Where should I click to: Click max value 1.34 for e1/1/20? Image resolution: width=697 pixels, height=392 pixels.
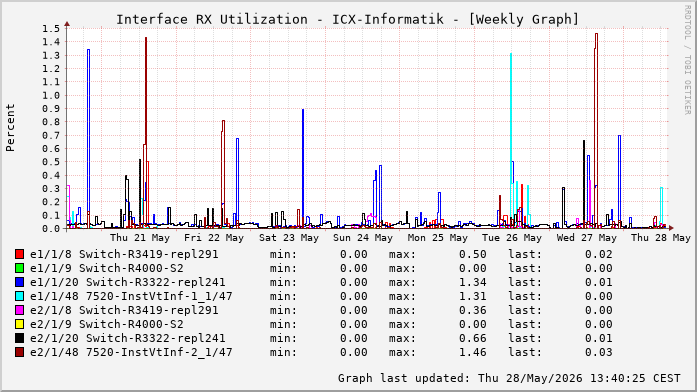[x=473, y=282]
